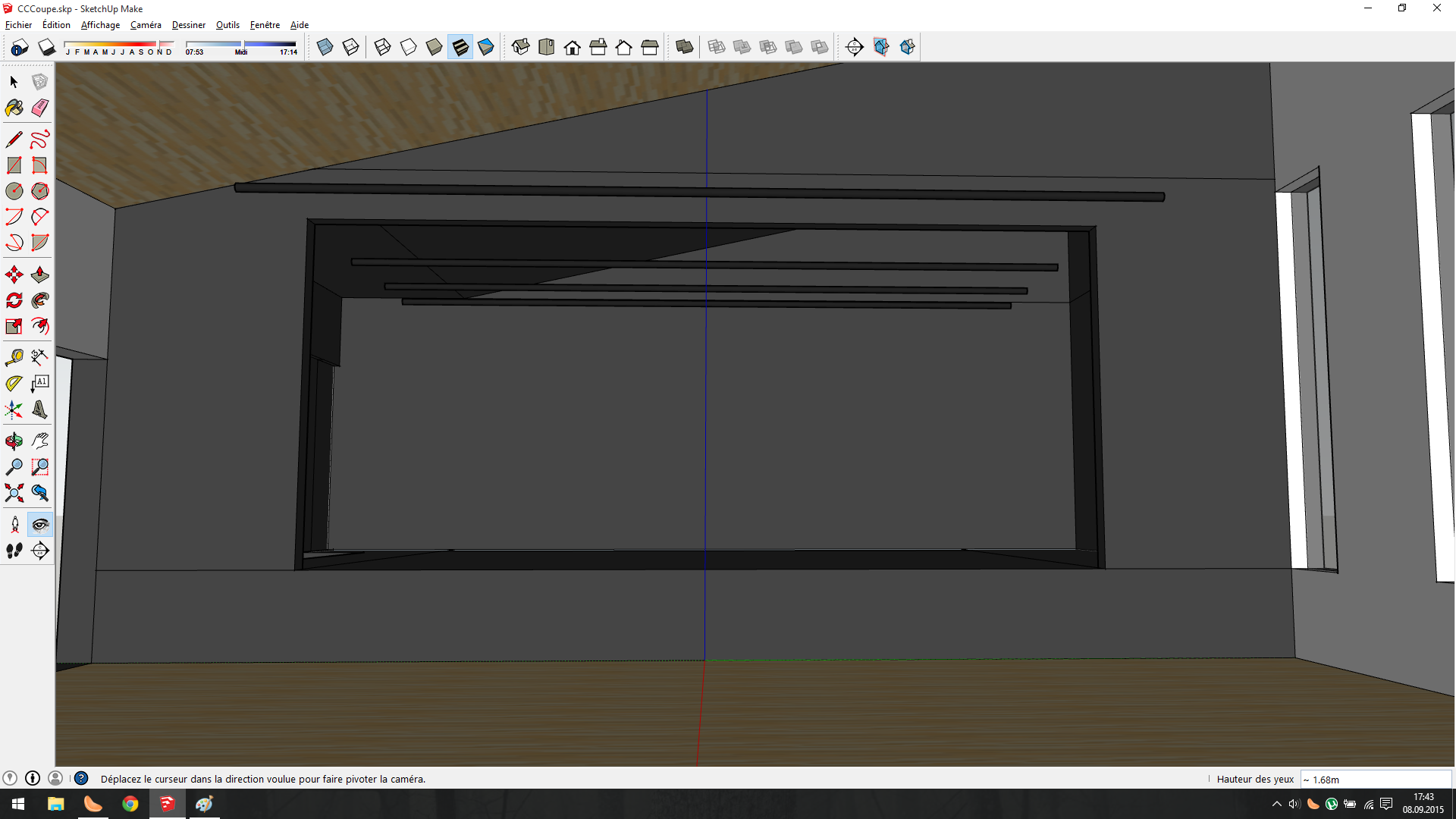The height and width of the screenshot is (819, 1456).
Task: Open the Caméra menu
Action: point(145,25)
